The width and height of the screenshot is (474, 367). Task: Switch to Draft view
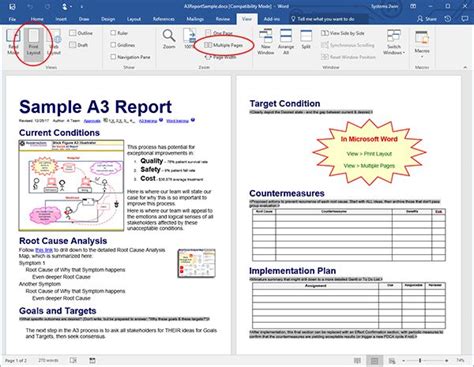tap(79, 45)
